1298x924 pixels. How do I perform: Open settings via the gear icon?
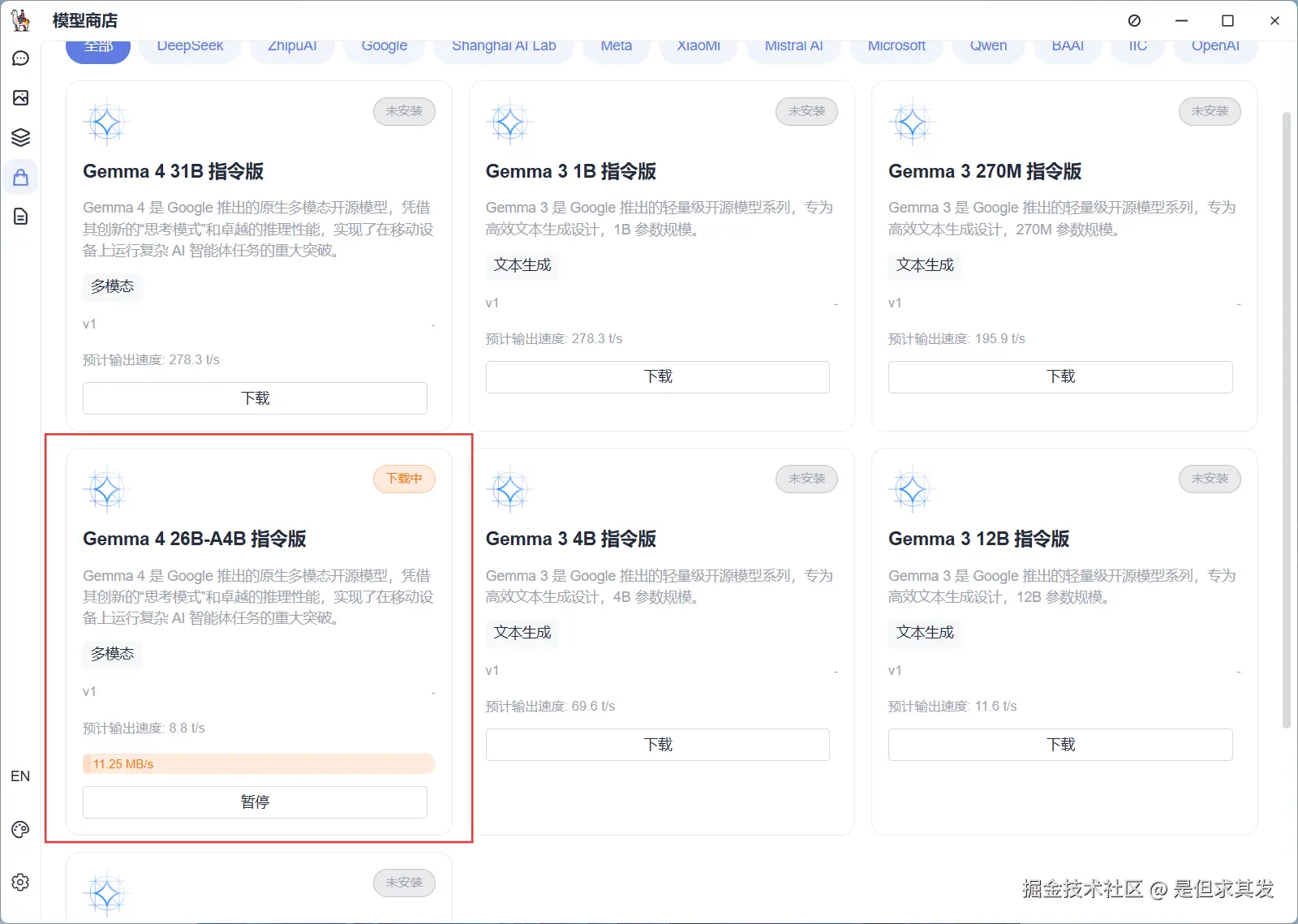(20, 883)
